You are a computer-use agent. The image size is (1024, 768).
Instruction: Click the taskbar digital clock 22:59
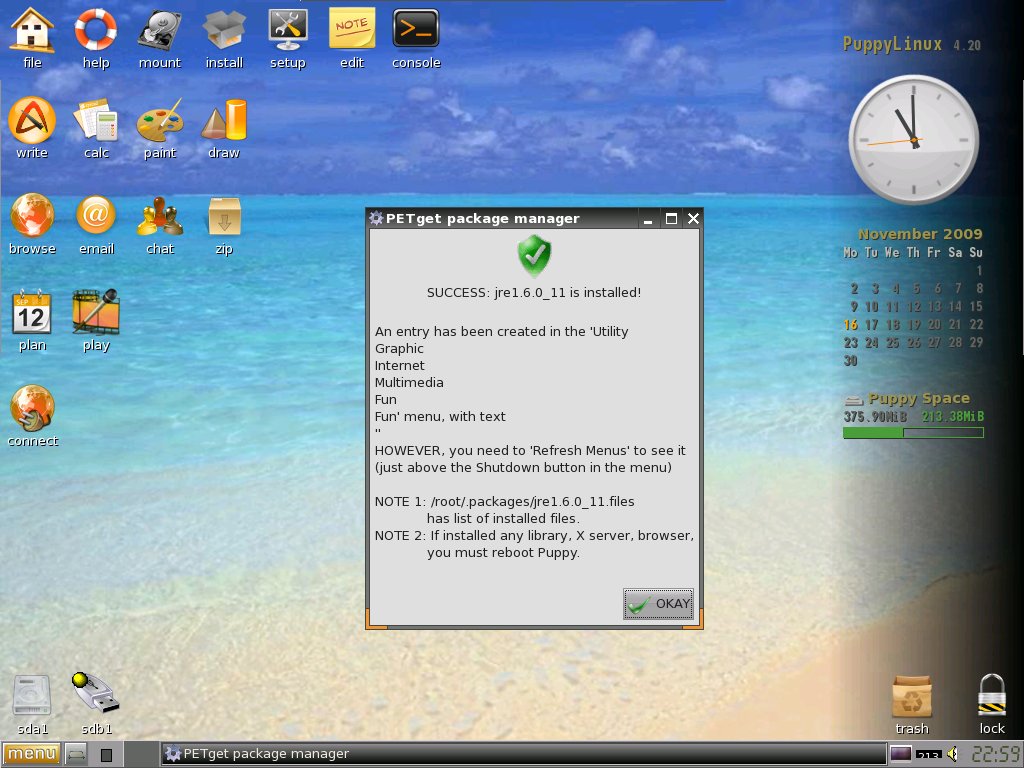[x=996, y=755]
